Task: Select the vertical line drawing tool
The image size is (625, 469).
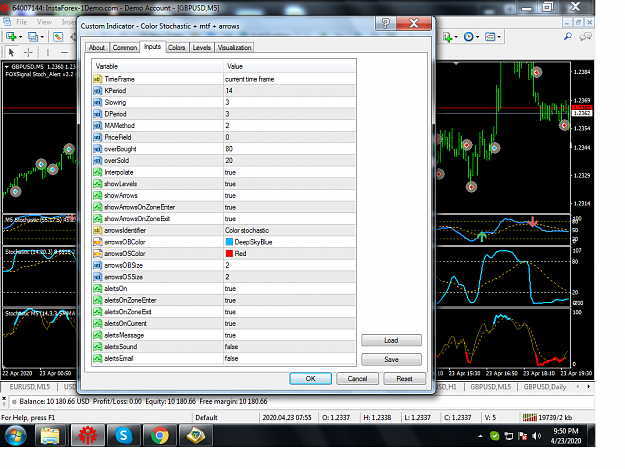Action: coord(47,52)
